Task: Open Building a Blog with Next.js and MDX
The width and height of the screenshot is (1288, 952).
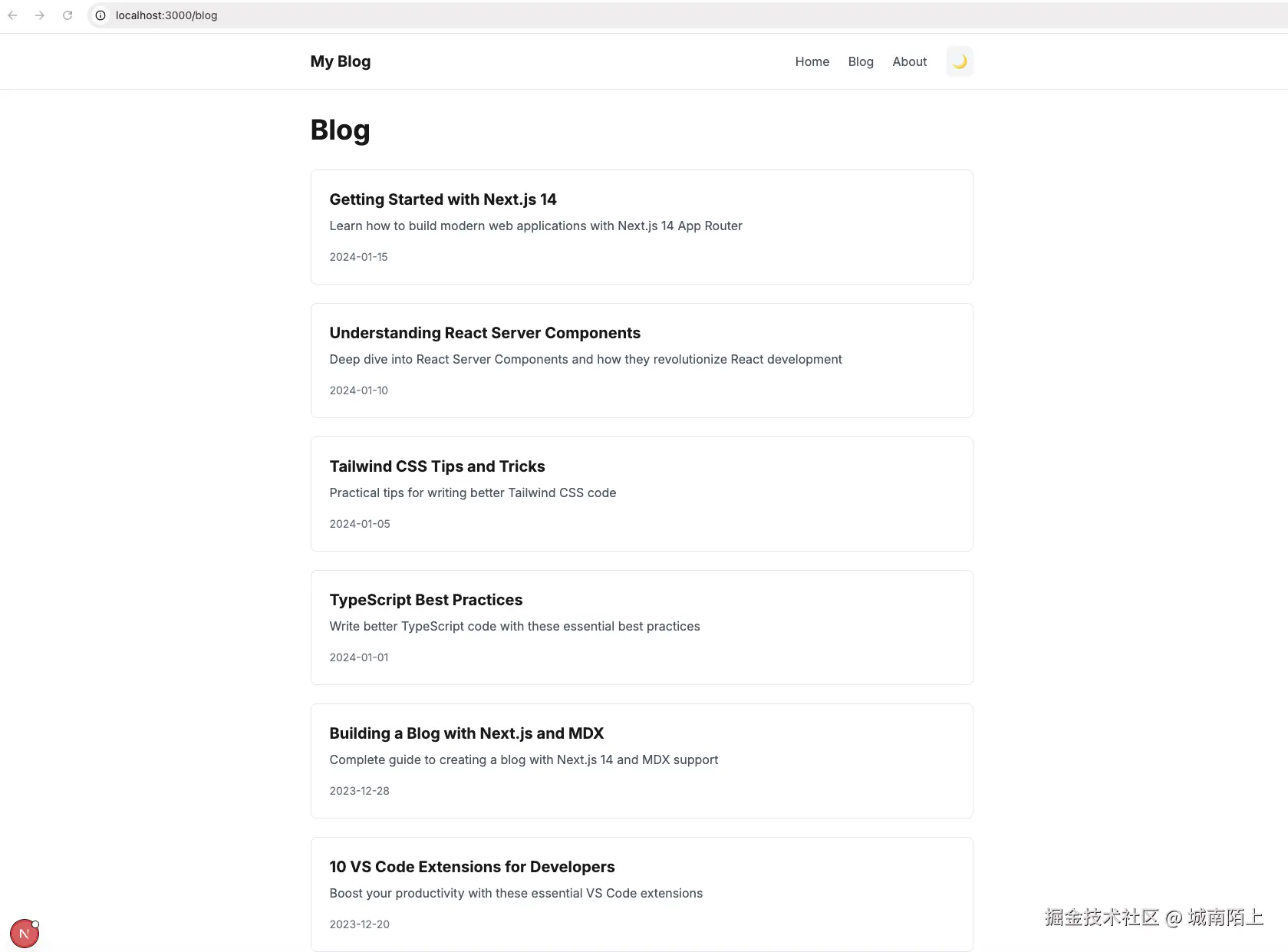Action: [466, 734]
